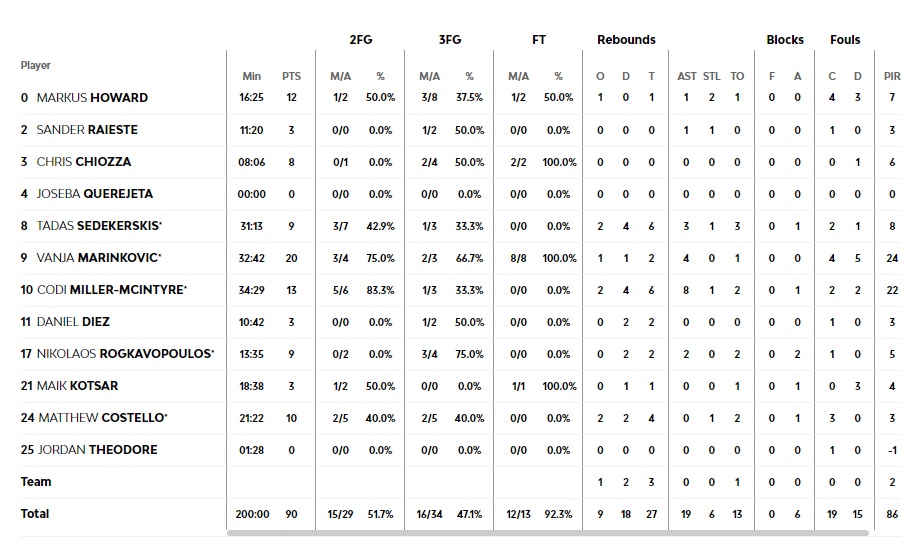Open Vanja Marinkovic's player link

point(98,258)
